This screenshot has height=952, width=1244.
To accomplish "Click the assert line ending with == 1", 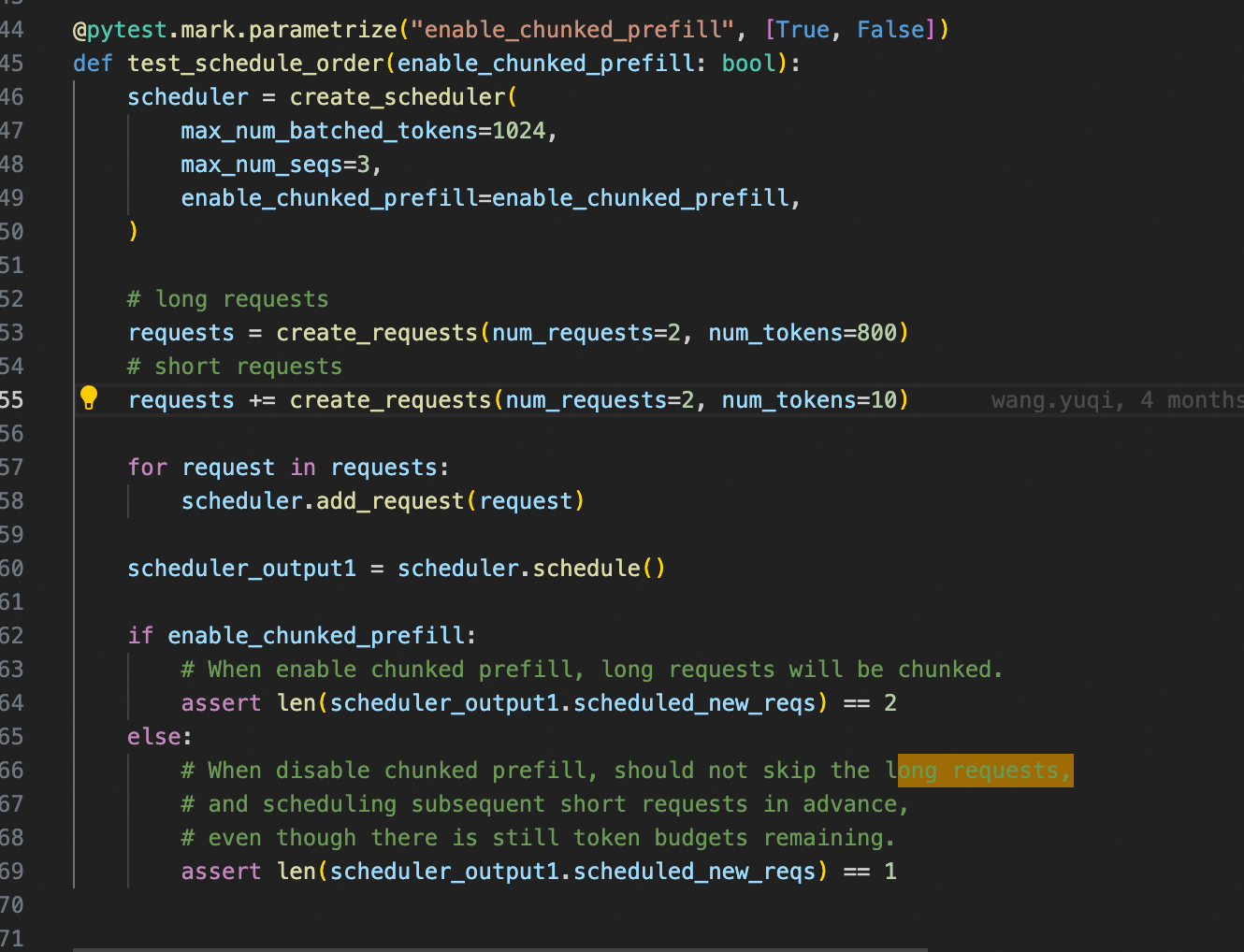I will [539, 872].
